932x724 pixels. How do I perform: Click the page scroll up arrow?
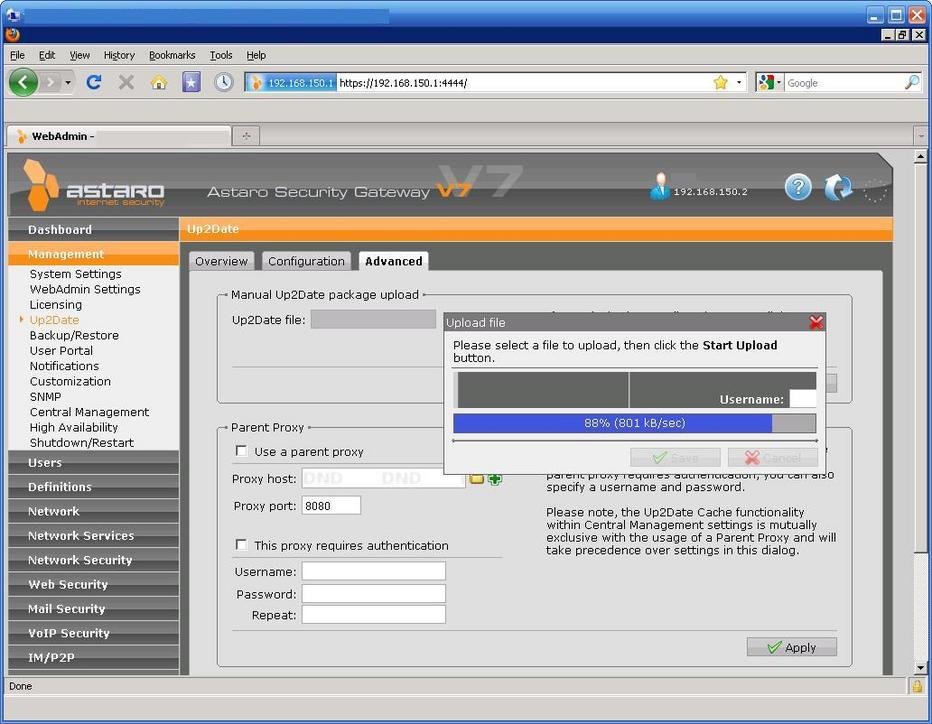(x=920, y=157)
